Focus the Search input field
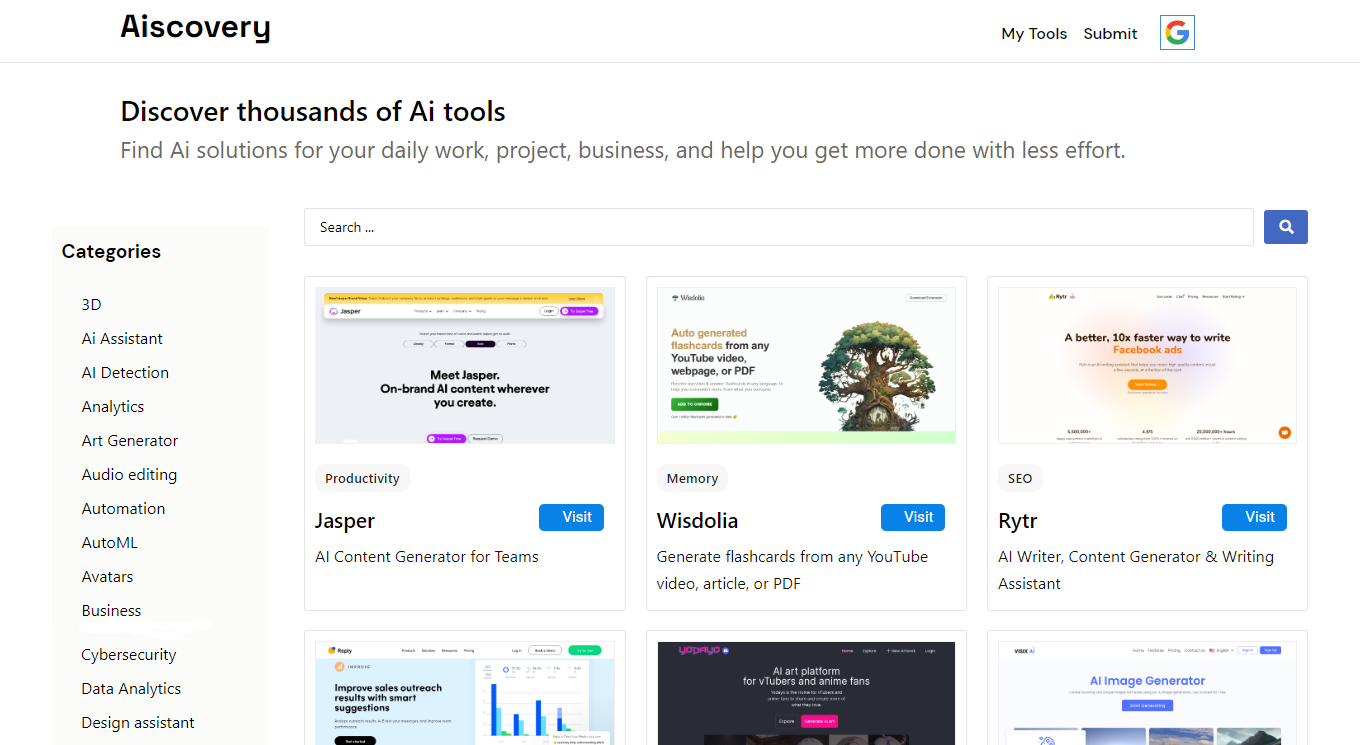The height and width of the screenshot is (745, 1360). click(x=778, y=227)
